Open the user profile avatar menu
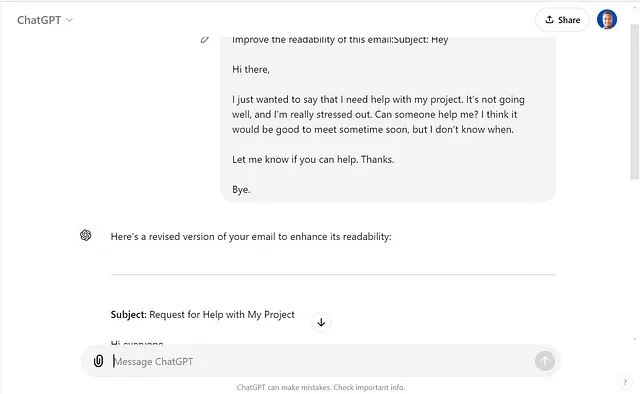The width and height of the screenshot is (640, 394). pos(607,20)
